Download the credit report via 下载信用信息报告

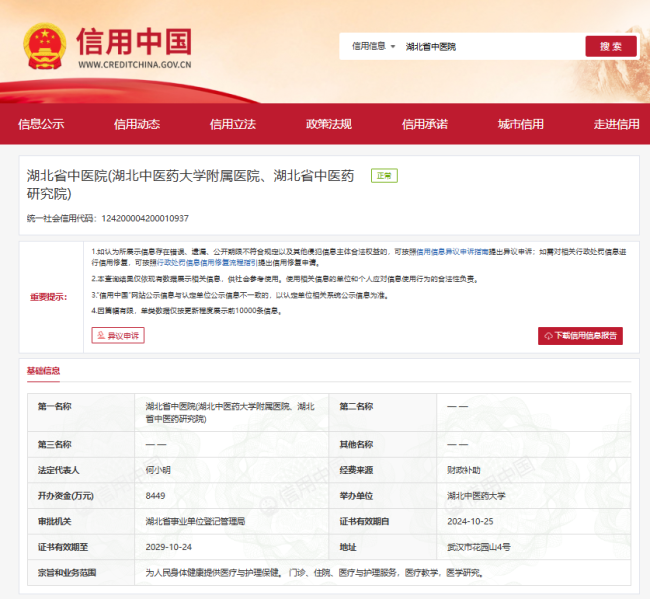click(580, 336)
